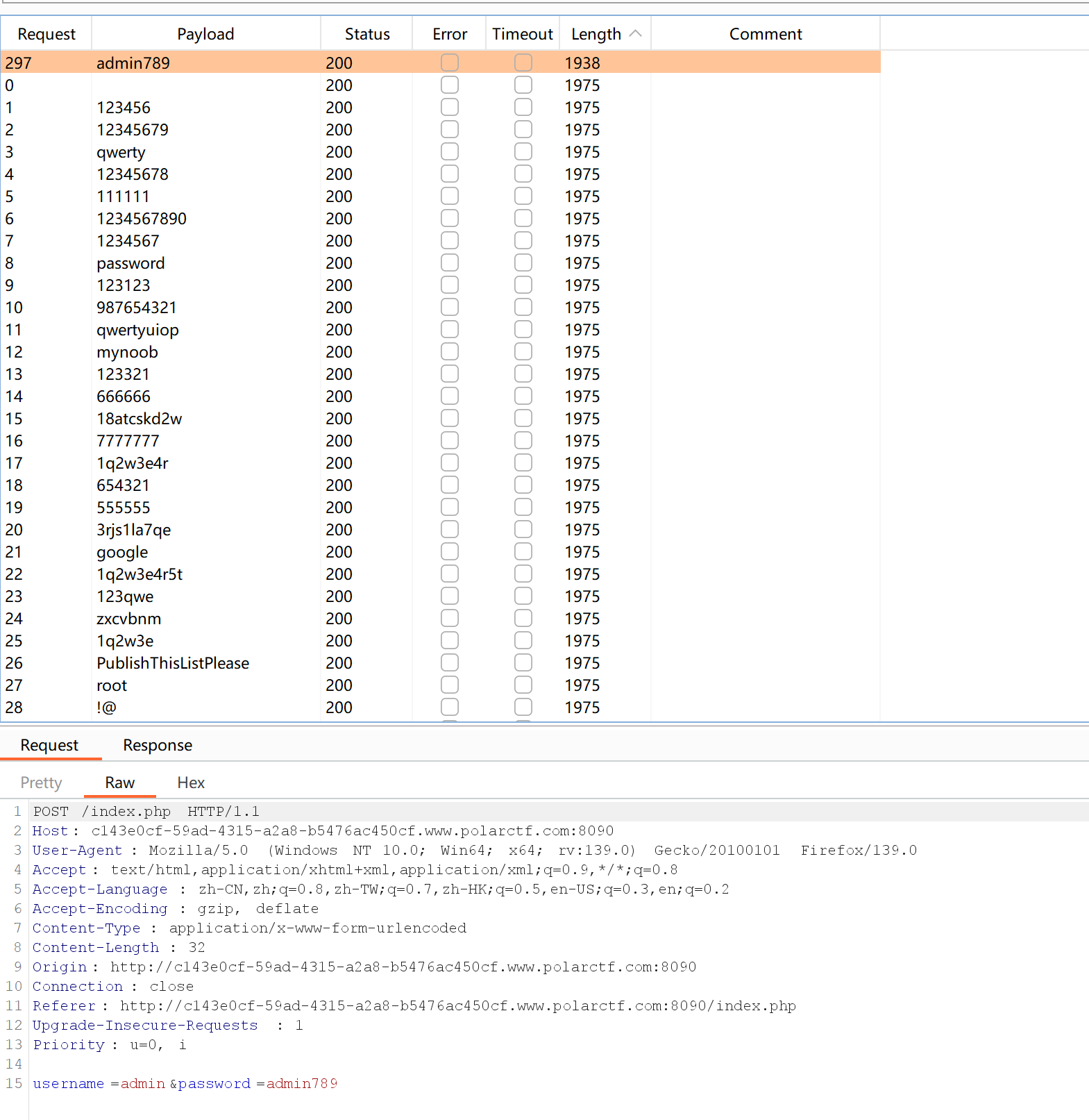This screenshot has height=1120, width=1089.
Task: Click POST /index.php request line
Action: pos(146,811)
